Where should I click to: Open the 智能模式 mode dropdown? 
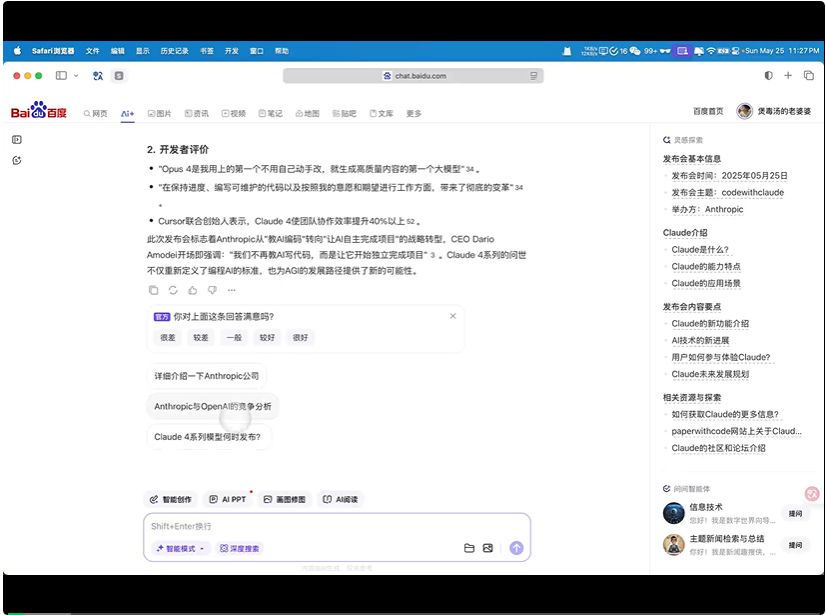(x=180, y=549)
